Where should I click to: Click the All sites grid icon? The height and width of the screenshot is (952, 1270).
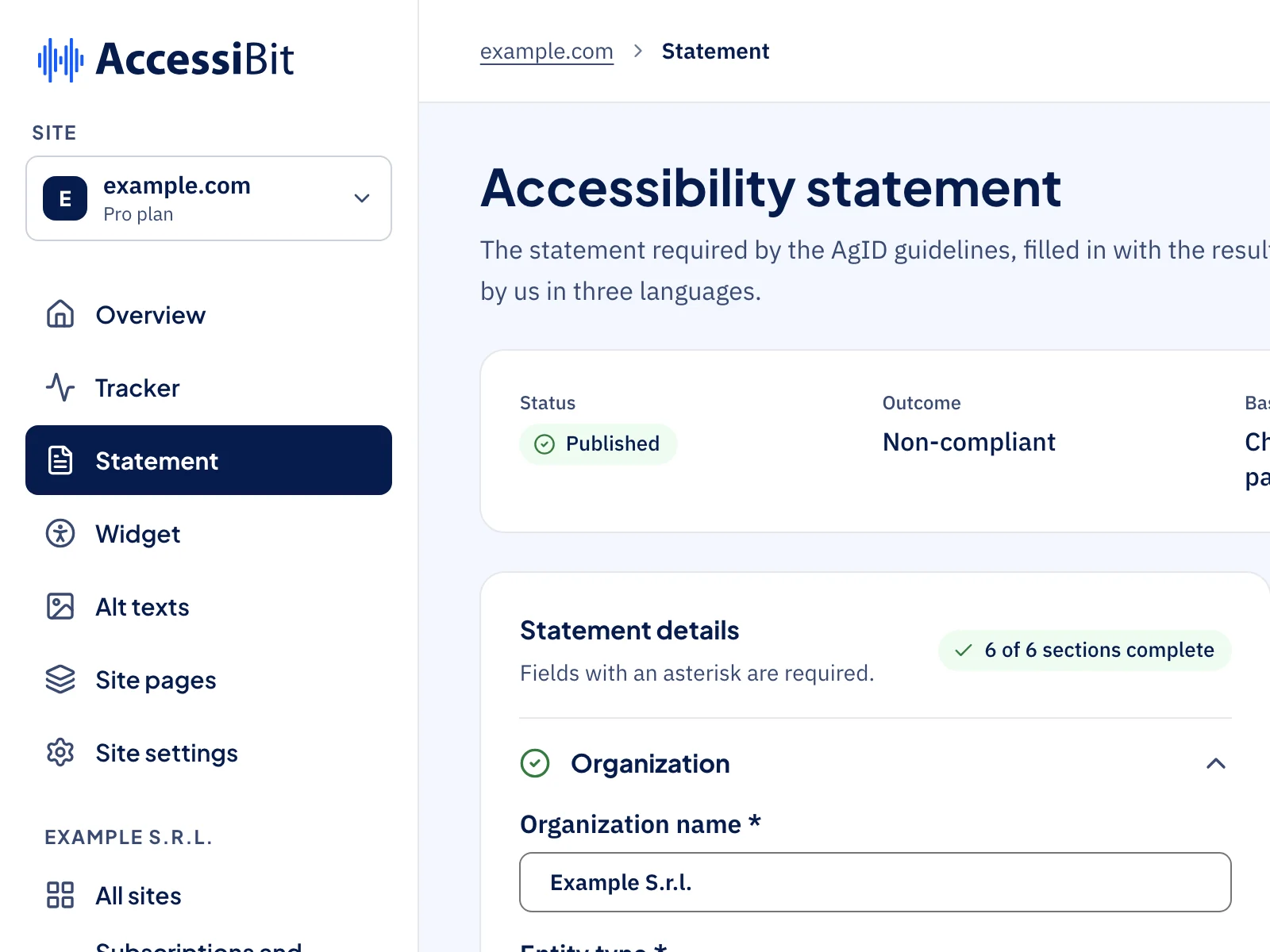[60, 895]
